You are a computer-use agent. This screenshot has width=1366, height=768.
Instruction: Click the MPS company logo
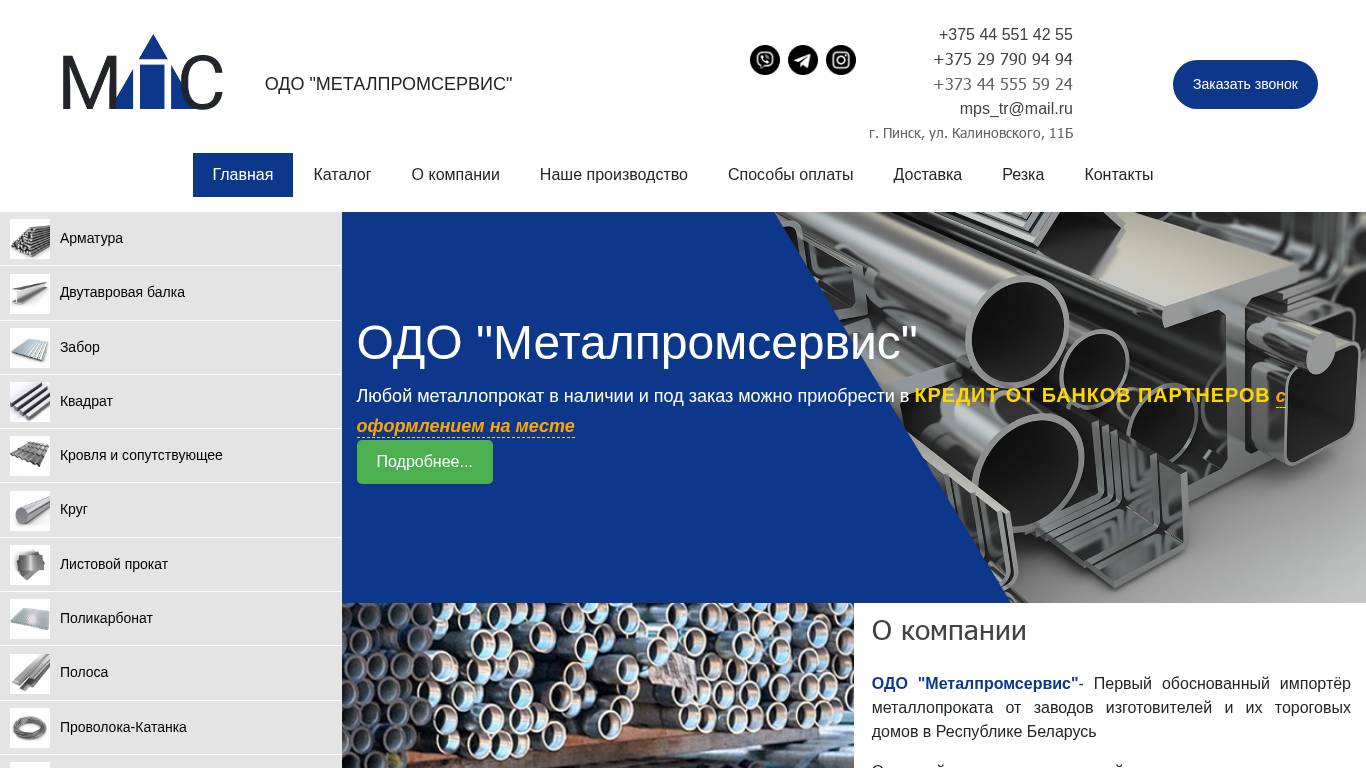(x=142, y=72)
